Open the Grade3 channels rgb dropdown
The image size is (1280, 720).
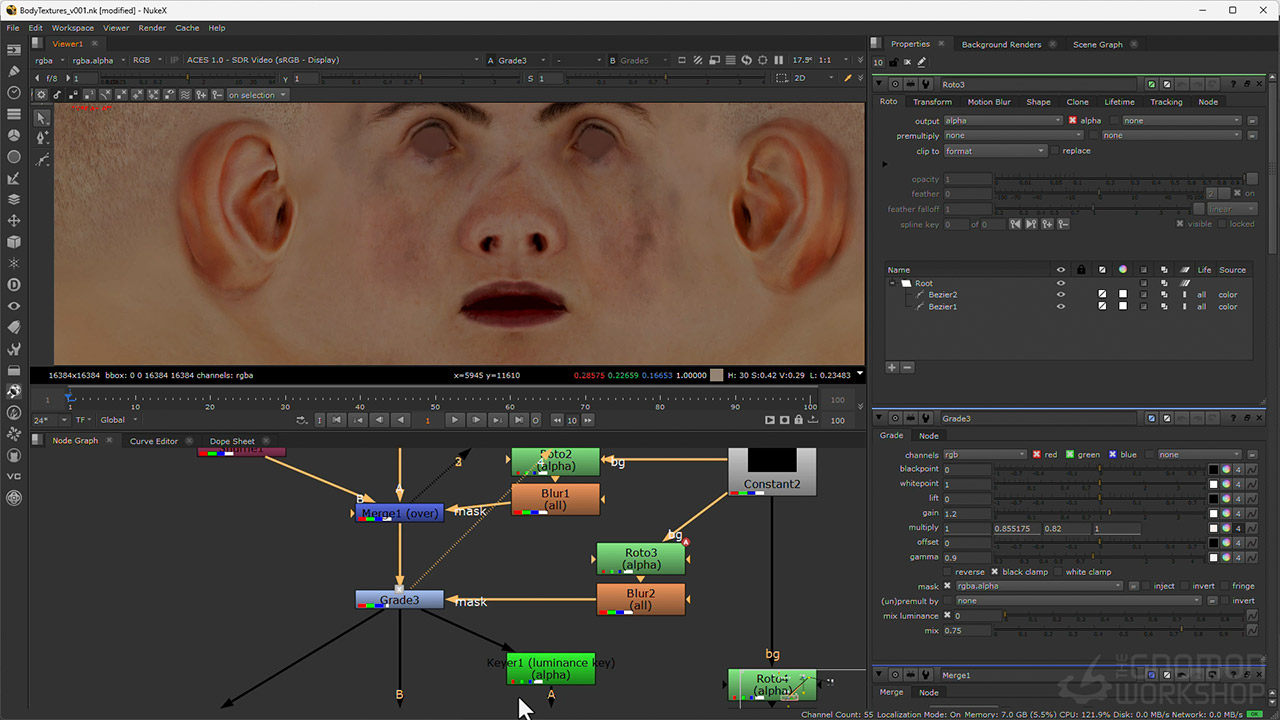[985, 455]
